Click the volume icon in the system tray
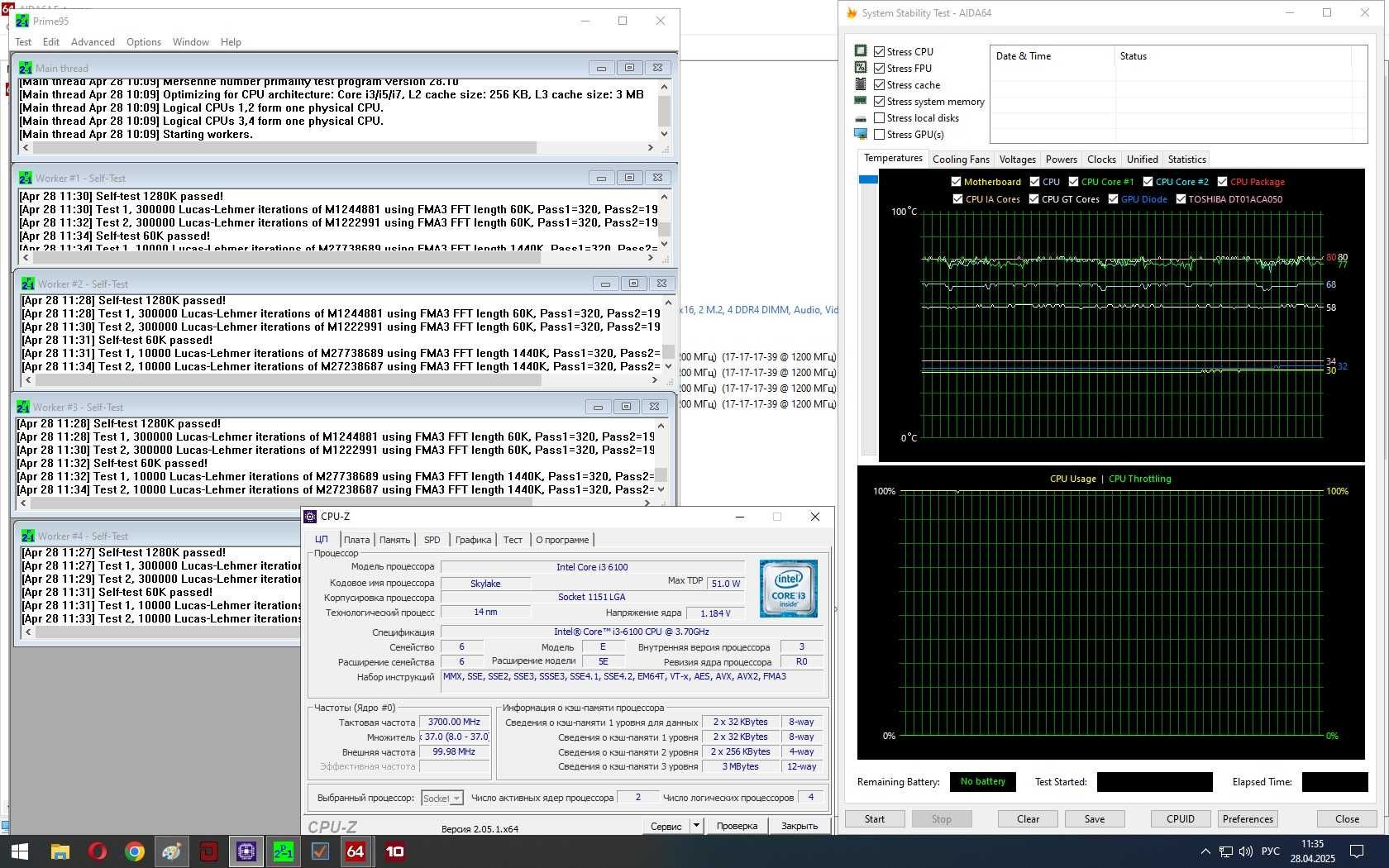The width and height of the screenshot is (1389, 868). point(1246,851)
